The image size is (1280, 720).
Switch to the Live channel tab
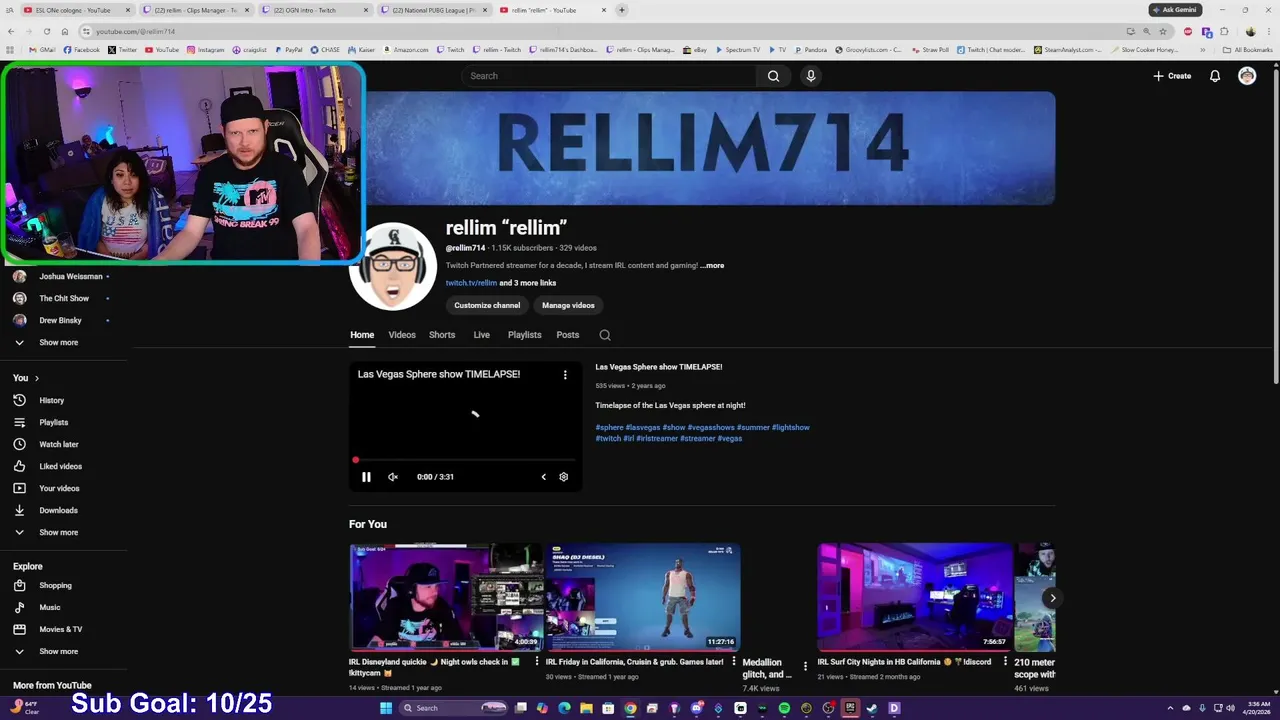pyautogui.click(x=481, y=335)
